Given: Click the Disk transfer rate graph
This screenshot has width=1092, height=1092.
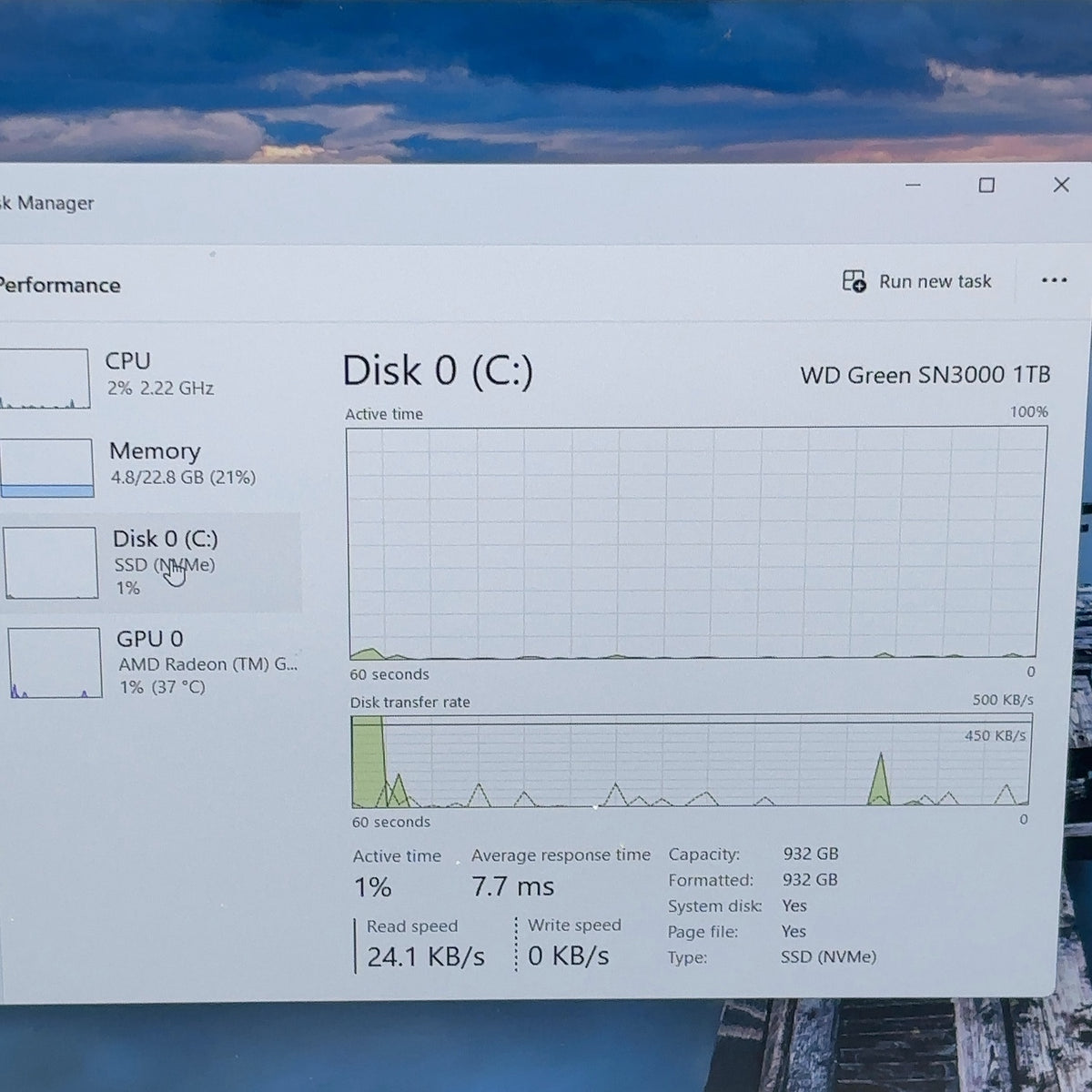Looking at the screenshot, I should click(691, 762).
